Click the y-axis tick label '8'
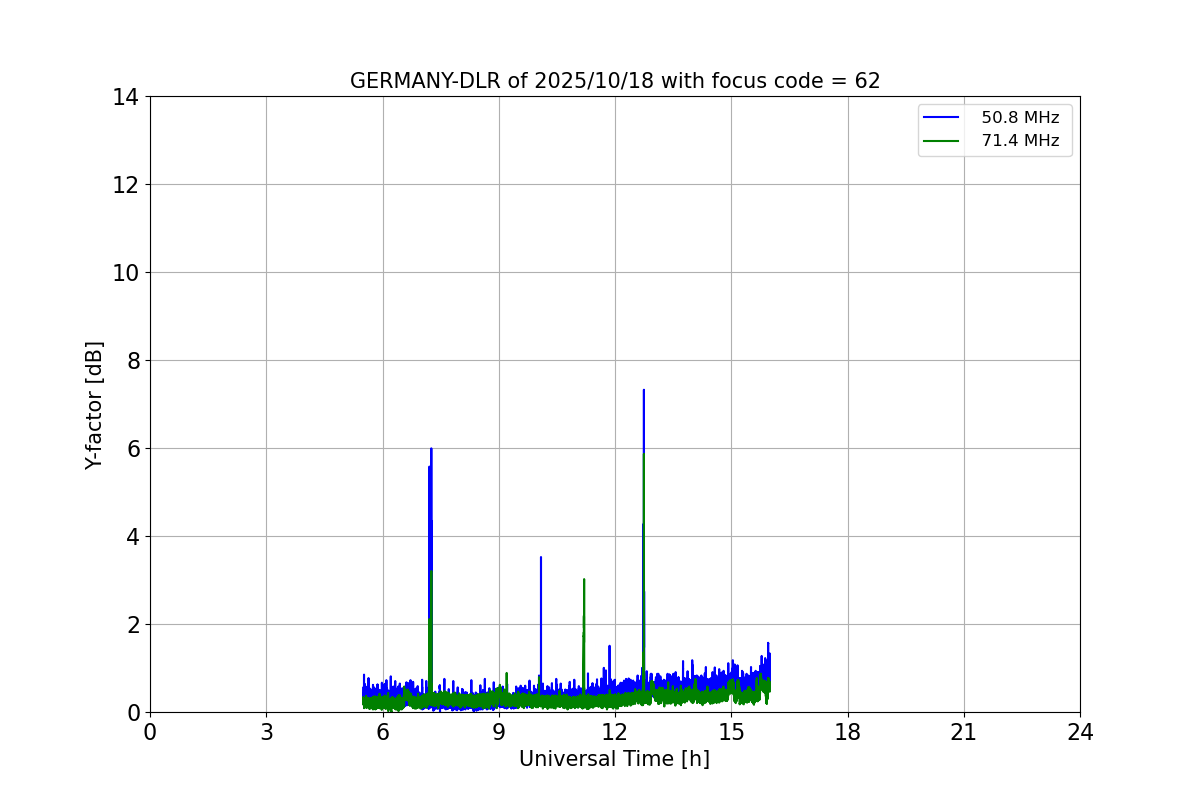Viewport: 1200px width, 800px height. [133, 361]
